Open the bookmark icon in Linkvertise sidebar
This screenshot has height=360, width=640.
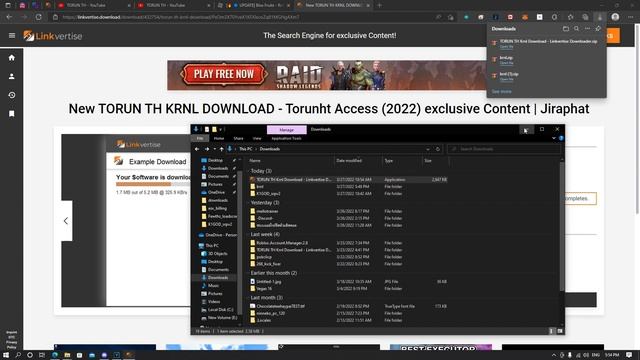tap(12, 113)
